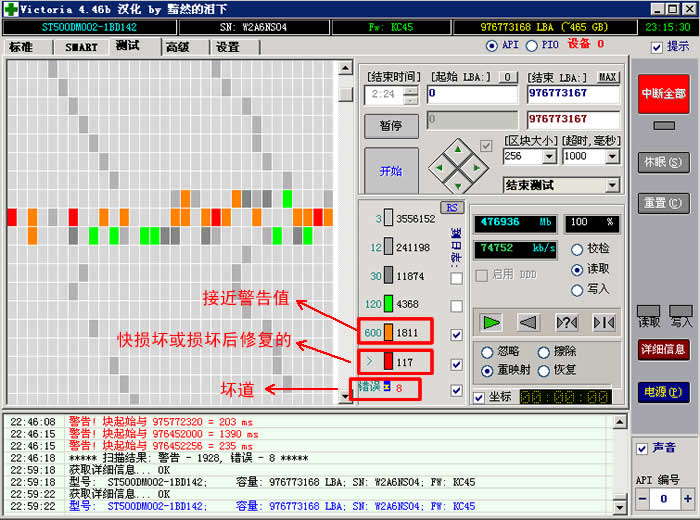The image size is (700, 520).
Task: Click the 读取 indicator icon on the right
Action: pos(648,311)
